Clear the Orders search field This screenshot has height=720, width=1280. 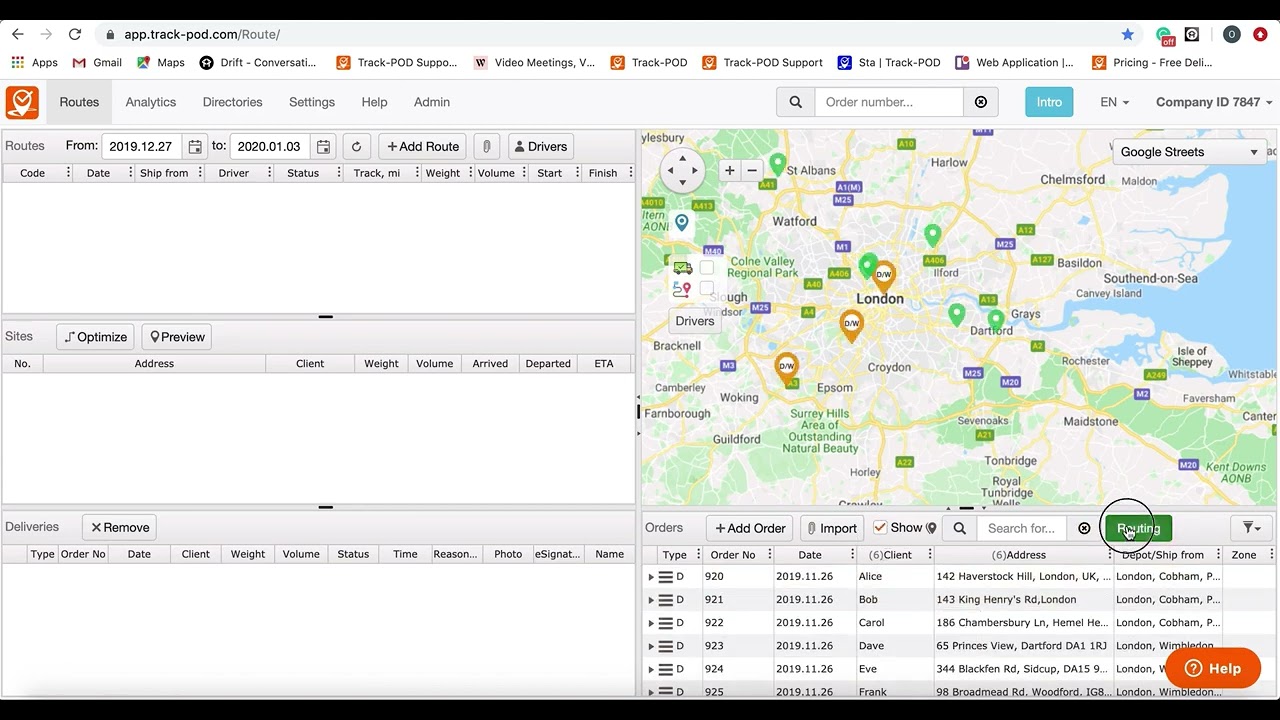coord(1084,528)
